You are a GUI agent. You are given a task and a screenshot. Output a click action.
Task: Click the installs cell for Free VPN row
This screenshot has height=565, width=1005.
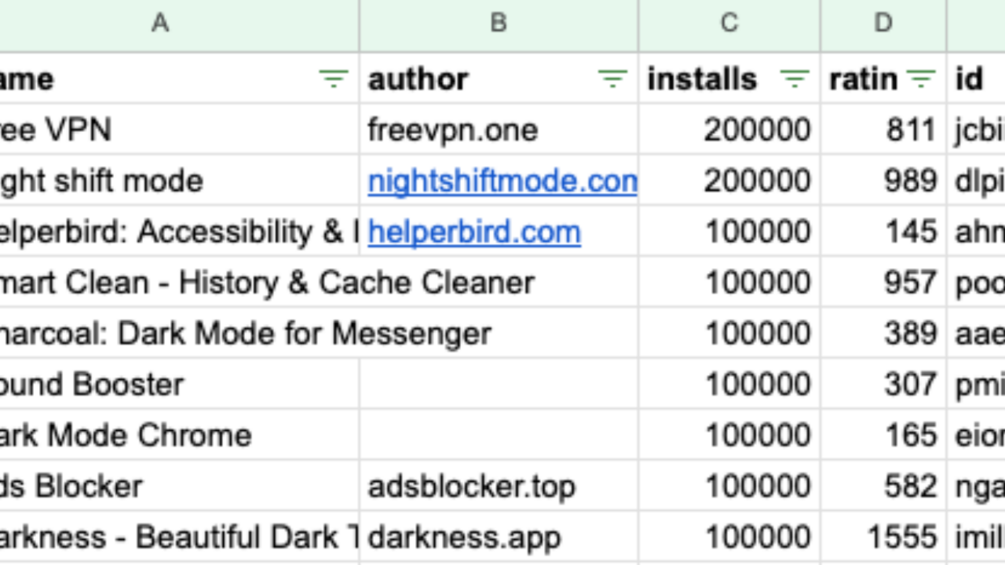(729, 129)
